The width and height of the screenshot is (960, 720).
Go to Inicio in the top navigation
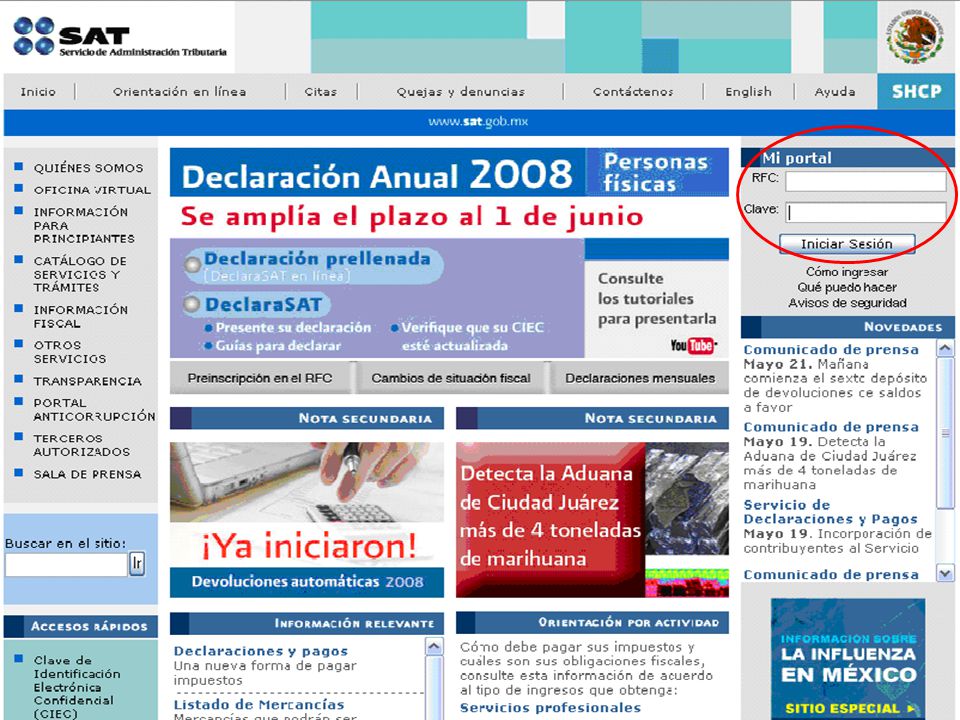(x=38, y=92)
